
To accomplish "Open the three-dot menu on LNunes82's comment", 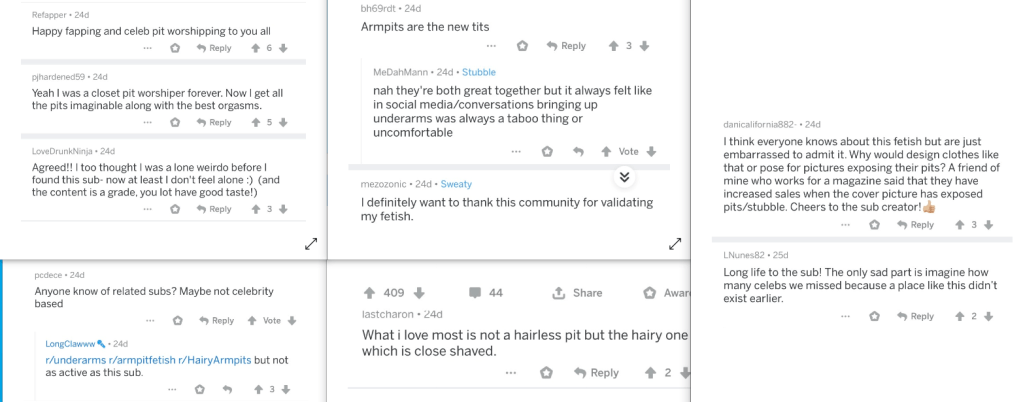I will (846, 316).
